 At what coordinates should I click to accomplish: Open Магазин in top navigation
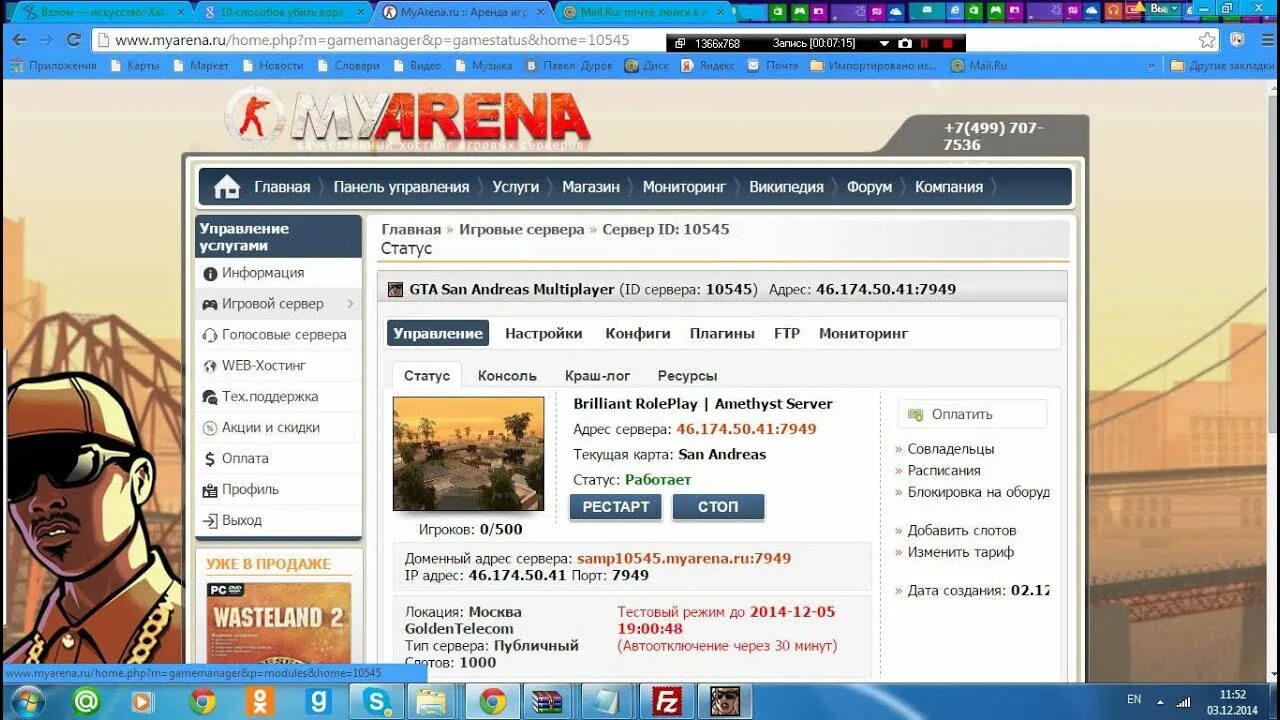click(591, 187)
